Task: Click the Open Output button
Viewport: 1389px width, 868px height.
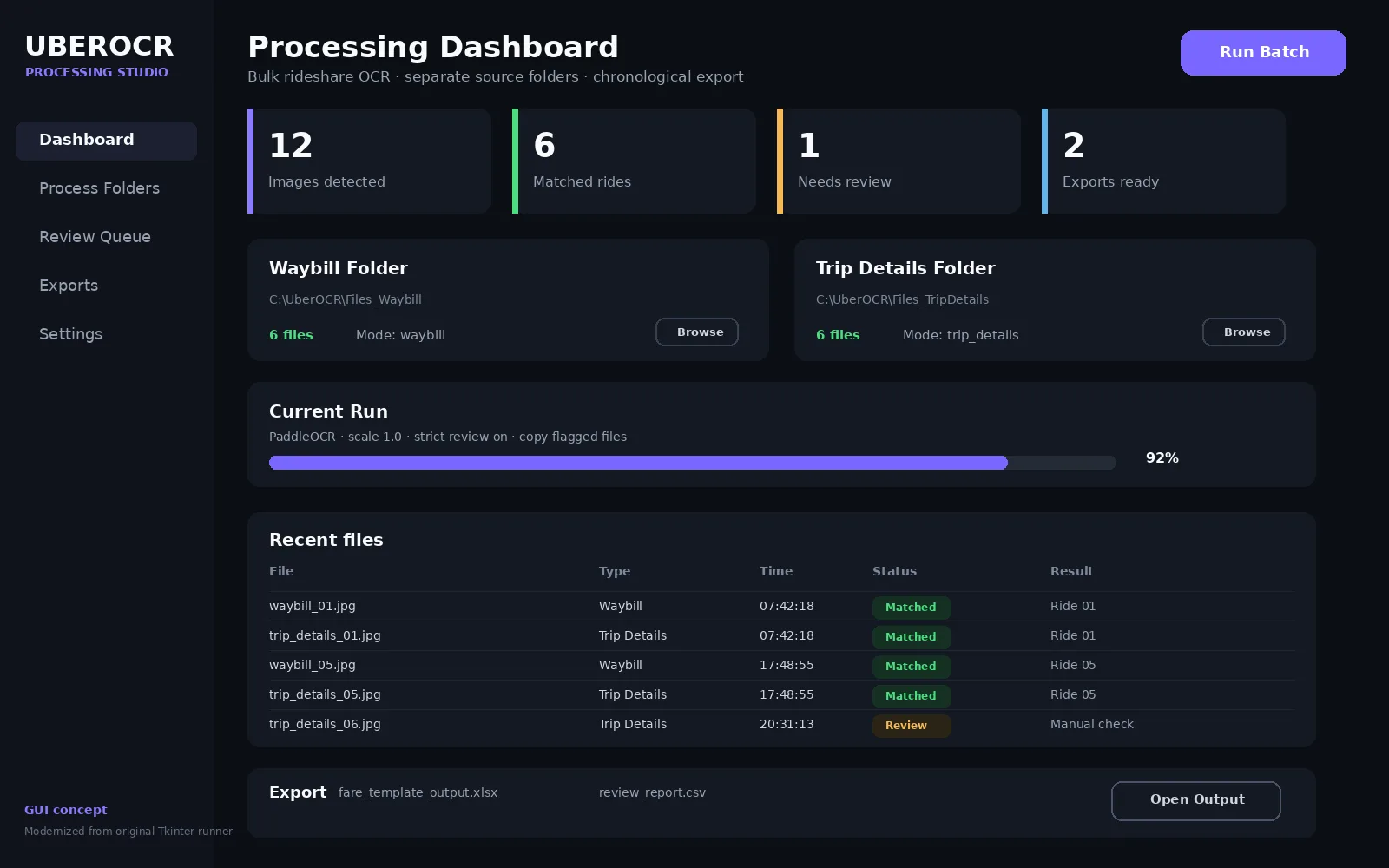Action: click(1196, 800)
